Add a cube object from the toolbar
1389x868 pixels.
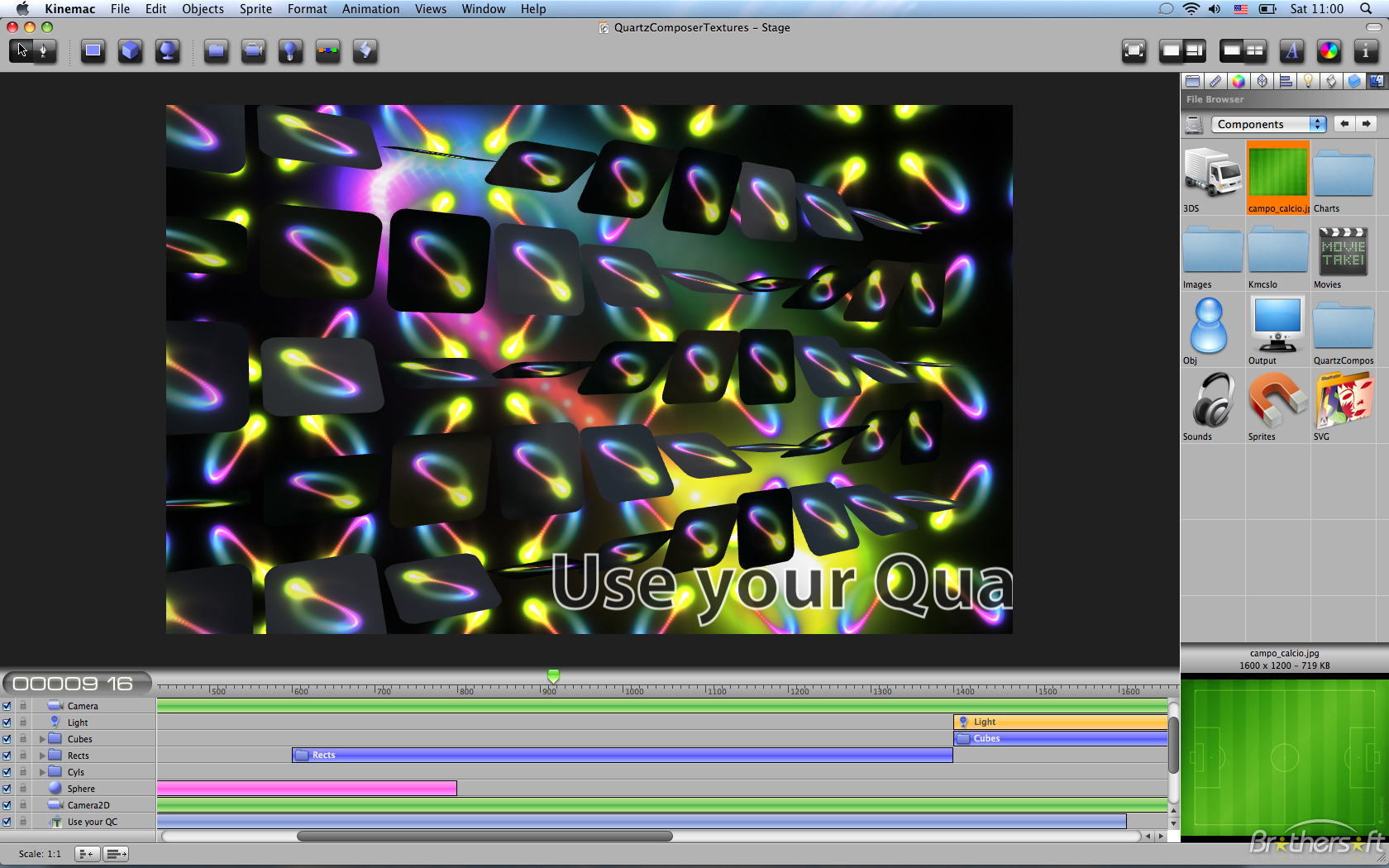131,51
